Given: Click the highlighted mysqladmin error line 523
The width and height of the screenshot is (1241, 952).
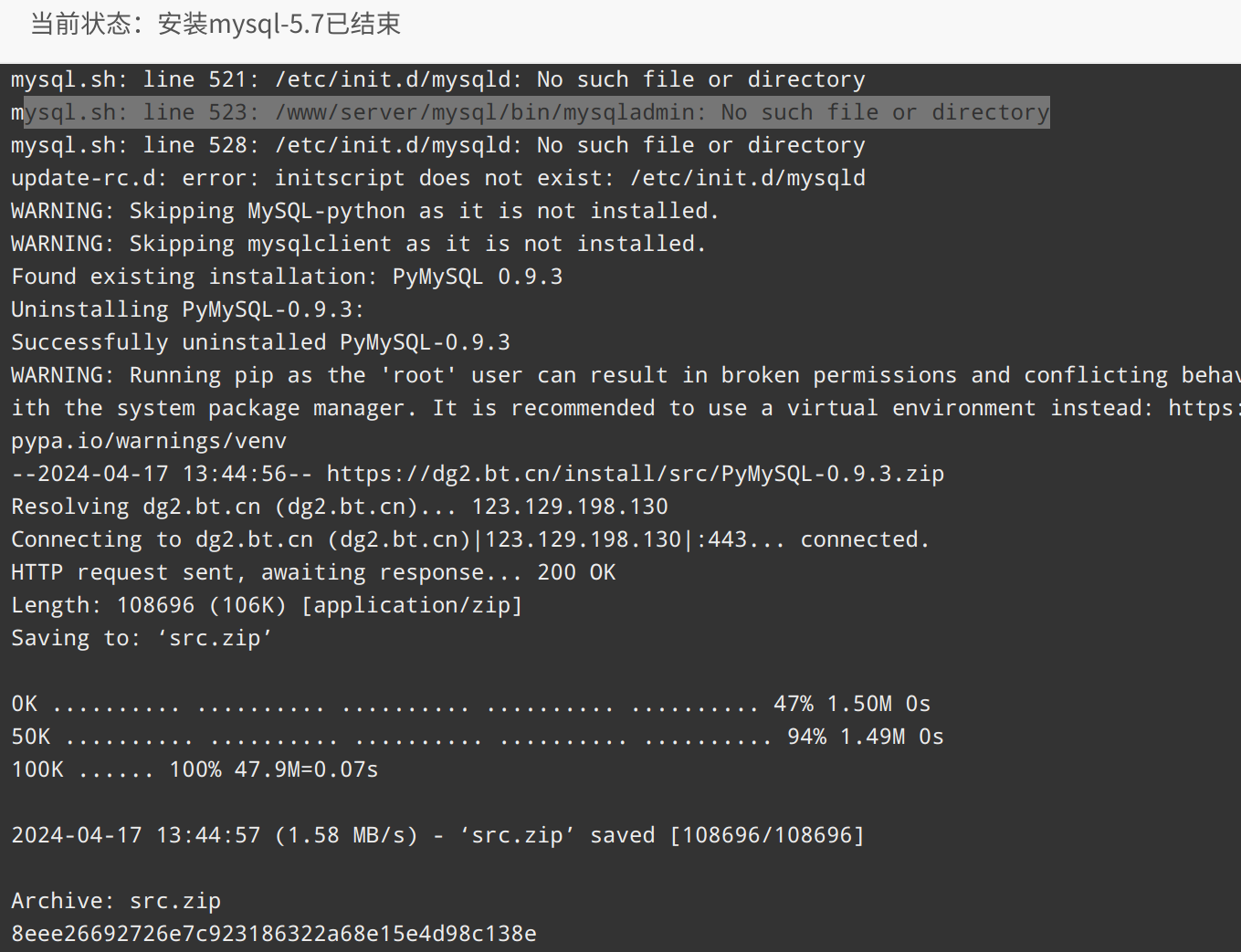Looking at the screenshot, I should tap(531, 112).
